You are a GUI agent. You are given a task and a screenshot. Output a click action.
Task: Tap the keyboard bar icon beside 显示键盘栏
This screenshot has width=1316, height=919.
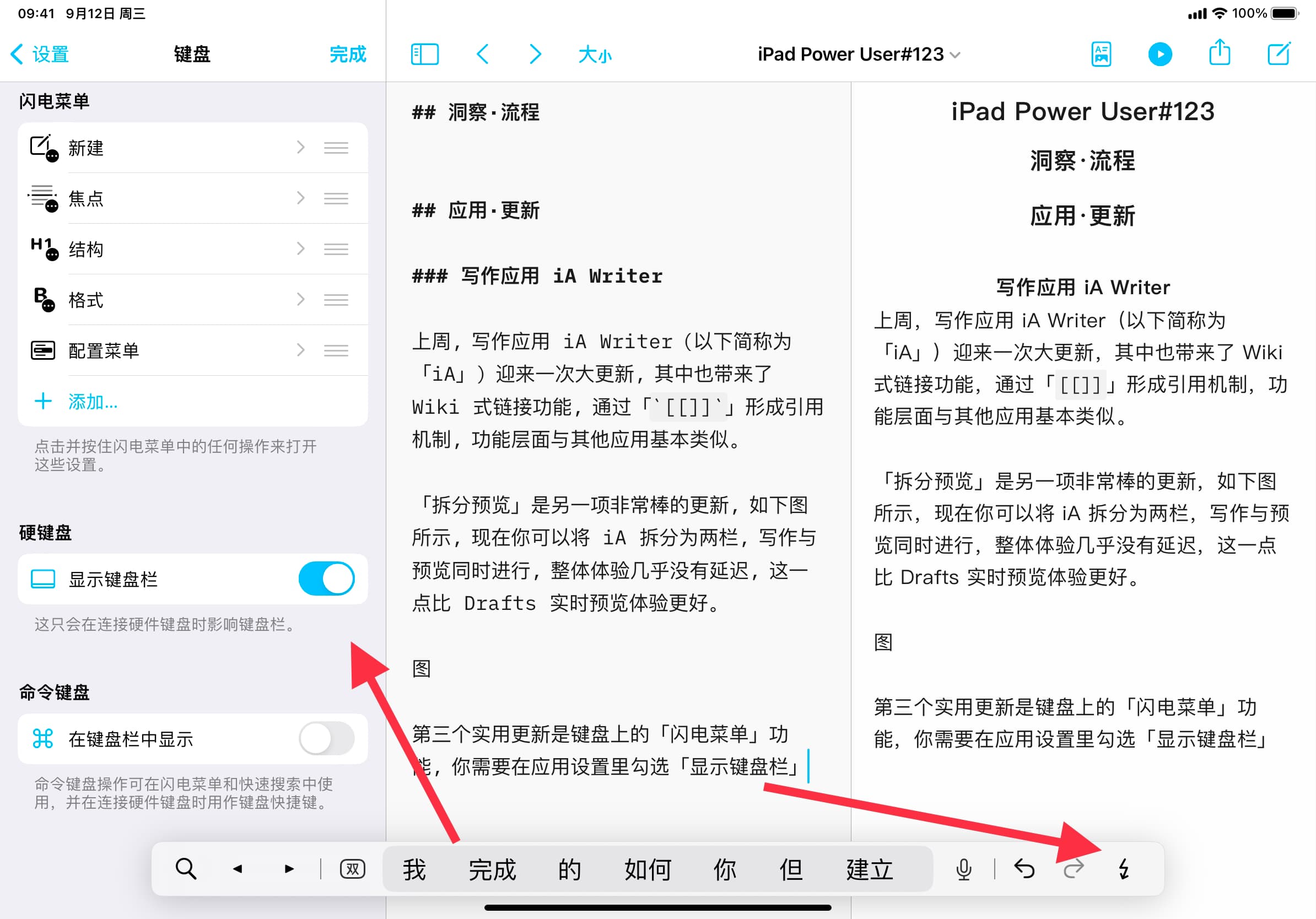point(42,579)
